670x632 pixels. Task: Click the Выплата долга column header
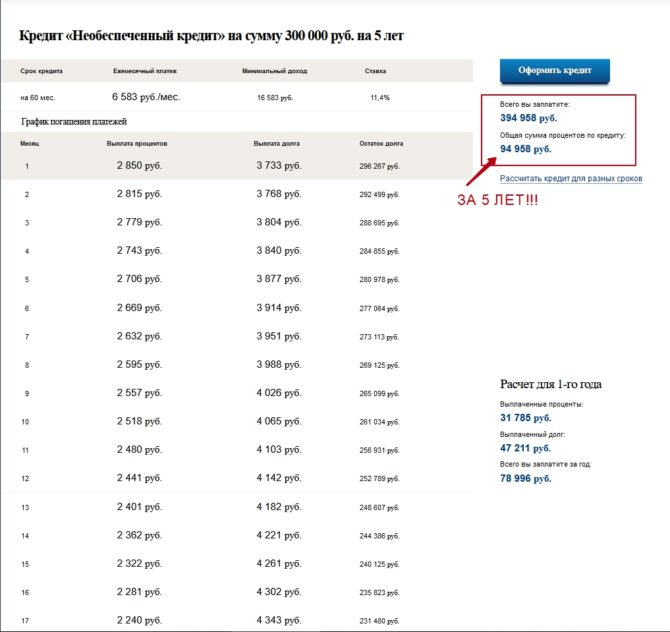point(276,144)
